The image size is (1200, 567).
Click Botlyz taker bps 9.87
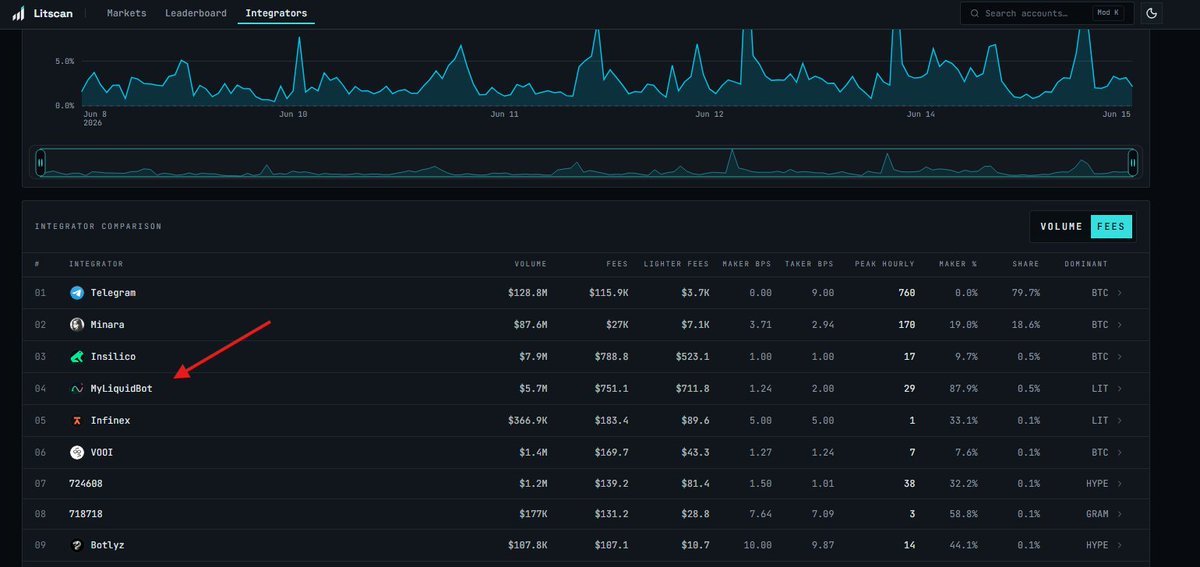[822, 546]
